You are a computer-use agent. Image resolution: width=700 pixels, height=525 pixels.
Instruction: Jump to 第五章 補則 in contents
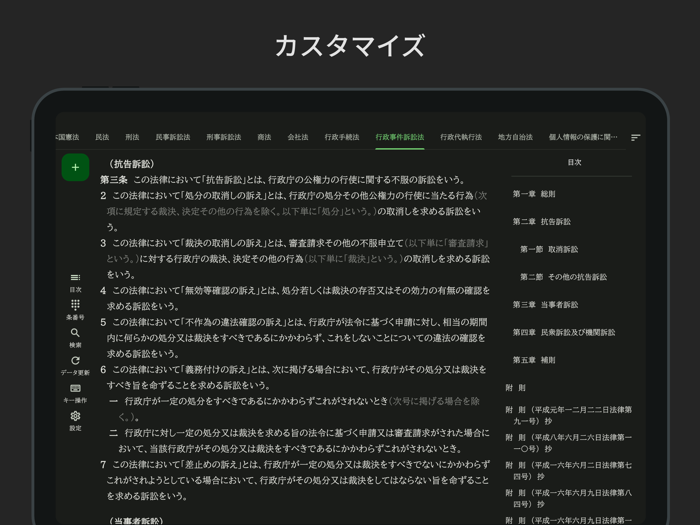pos(534,360)
